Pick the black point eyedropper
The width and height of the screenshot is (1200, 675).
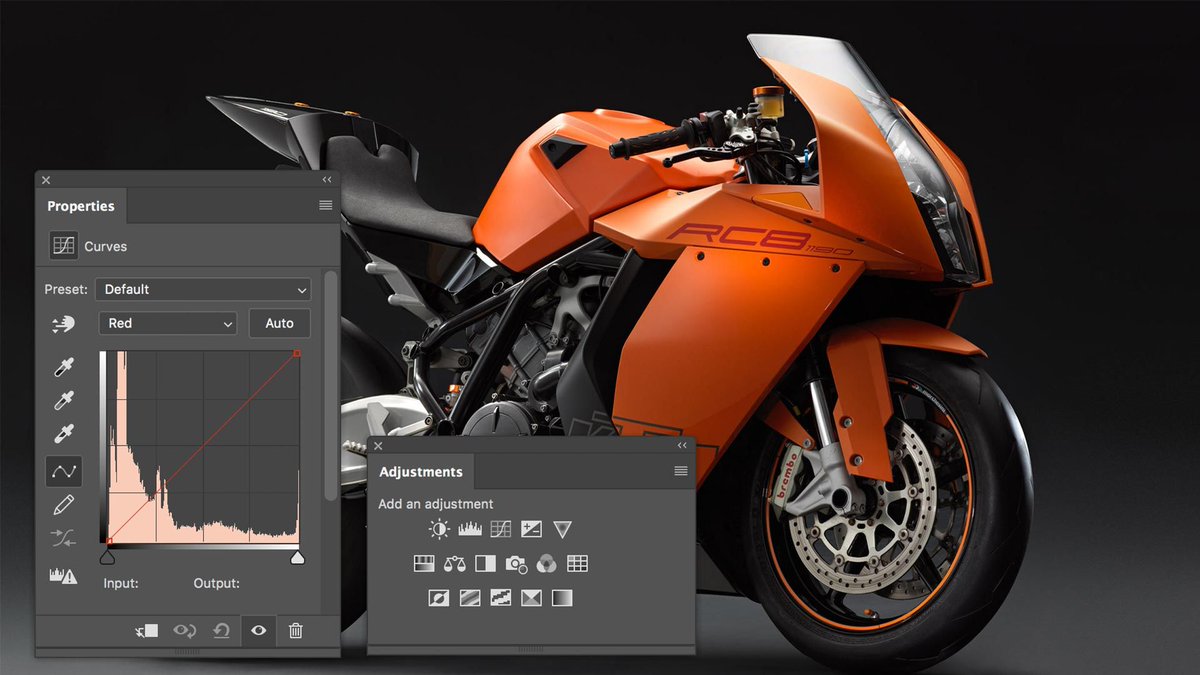tap(64, 367)
